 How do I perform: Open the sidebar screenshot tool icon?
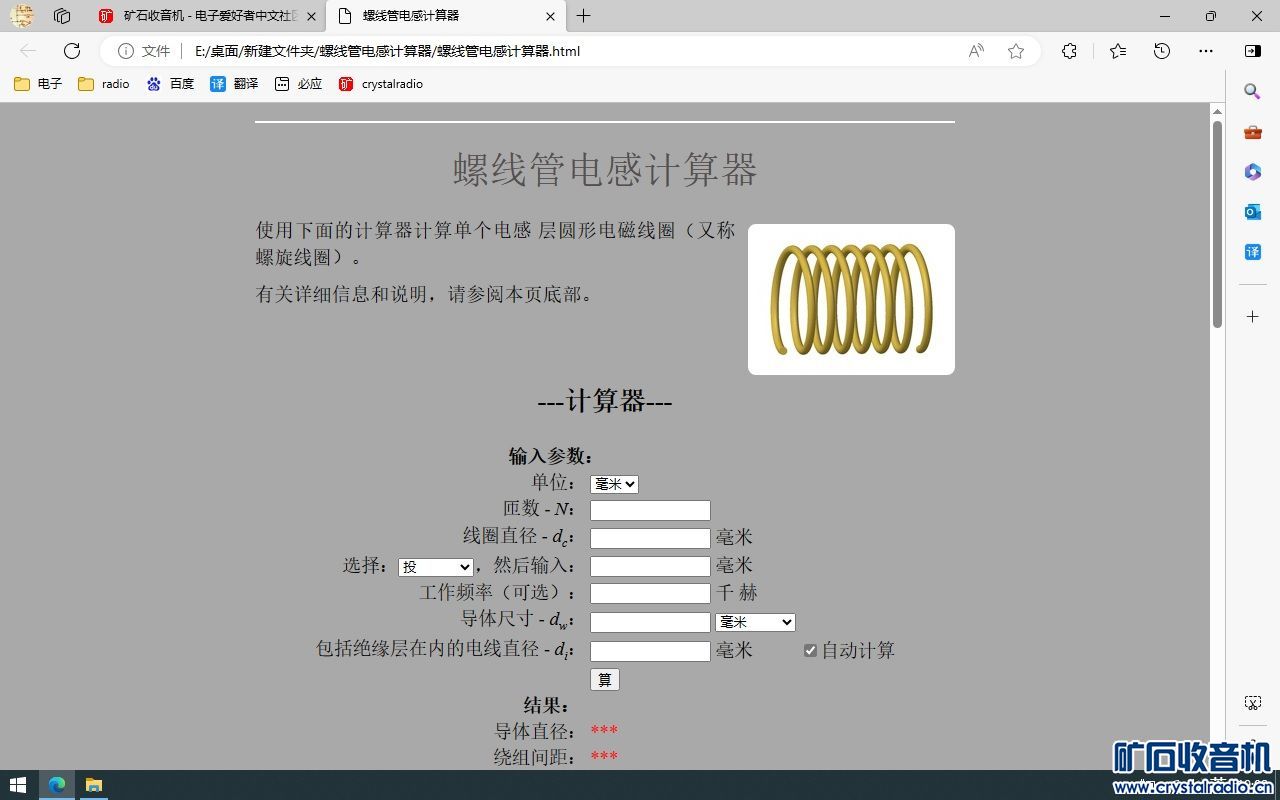(x=1252, y=703)
